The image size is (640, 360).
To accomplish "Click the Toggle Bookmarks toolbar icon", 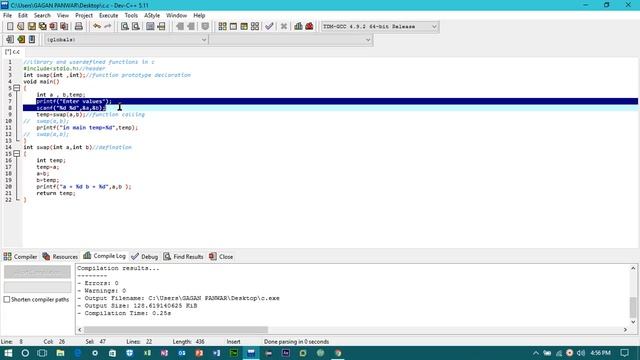I will 21,40.
